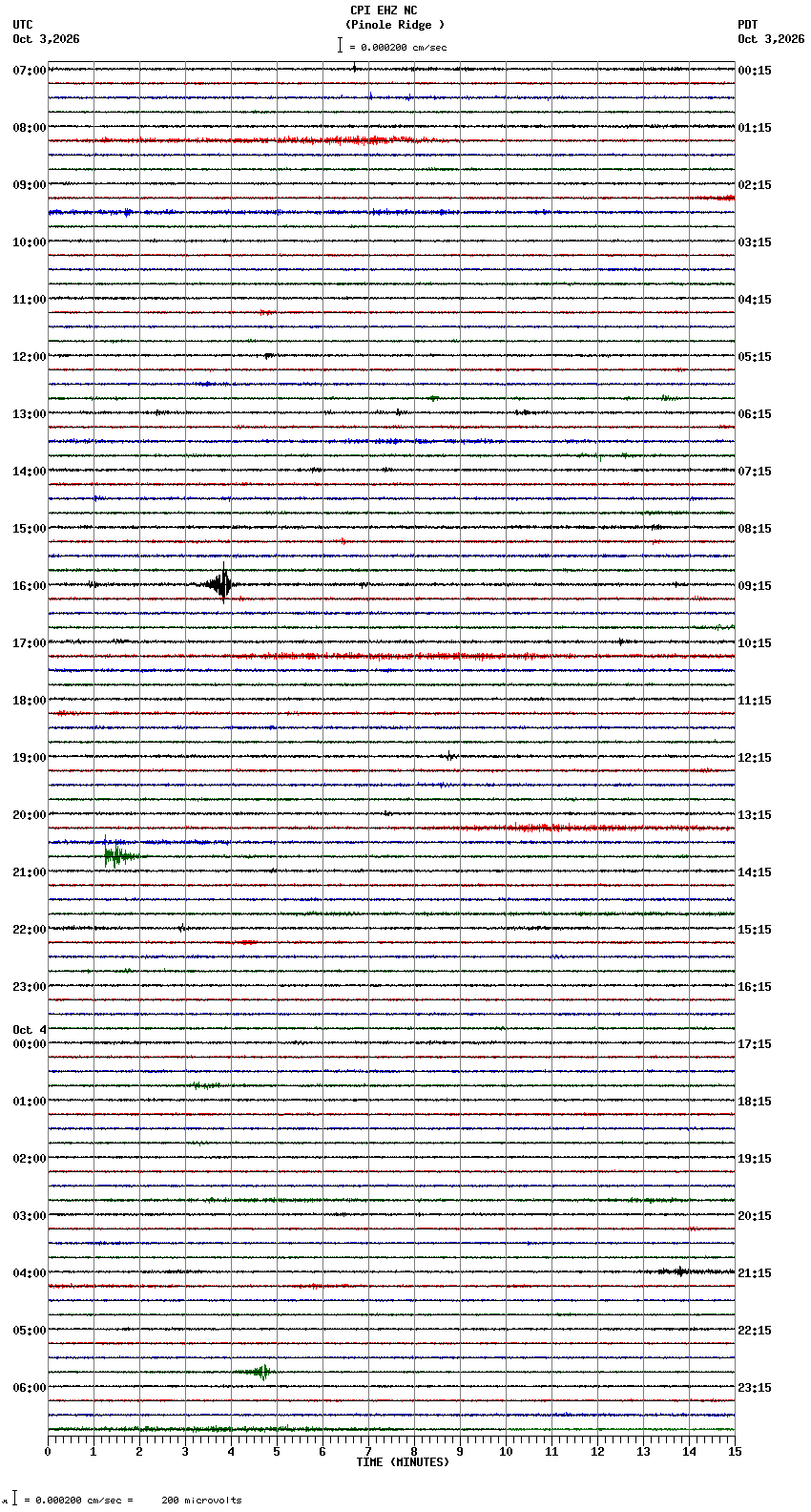
Task: Click the '17:00' UTC time label
Action: point(30,643)
